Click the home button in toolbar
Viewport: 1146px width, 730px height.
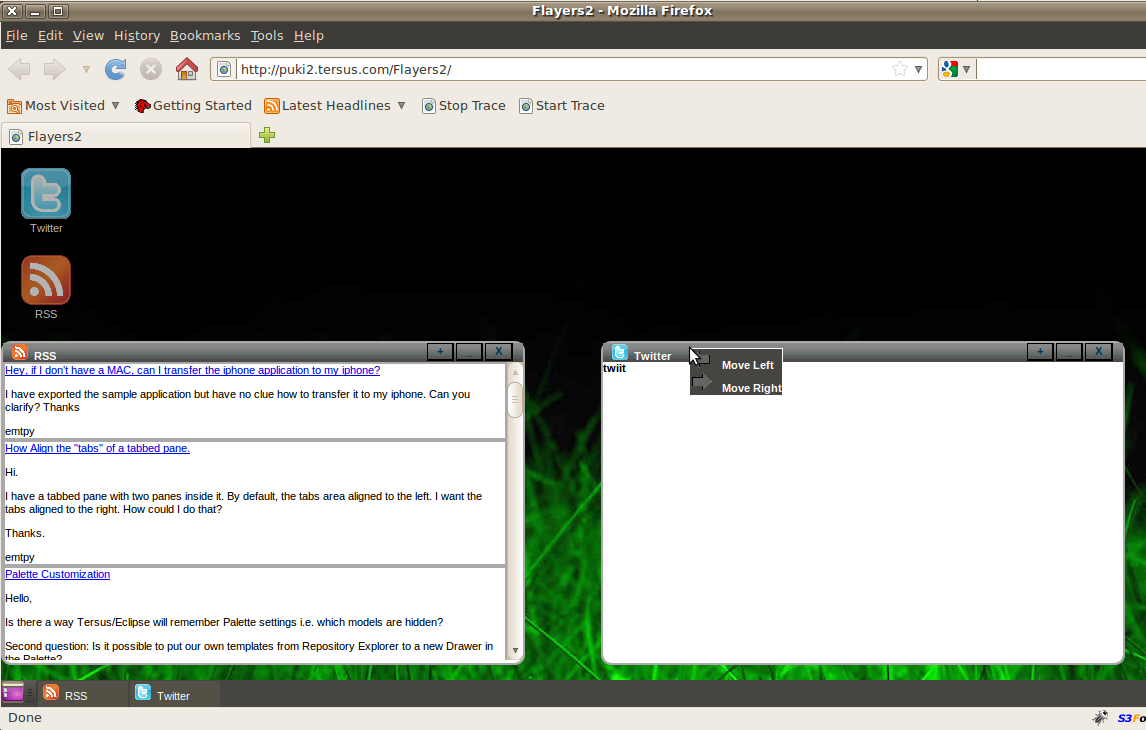[186, 69]
